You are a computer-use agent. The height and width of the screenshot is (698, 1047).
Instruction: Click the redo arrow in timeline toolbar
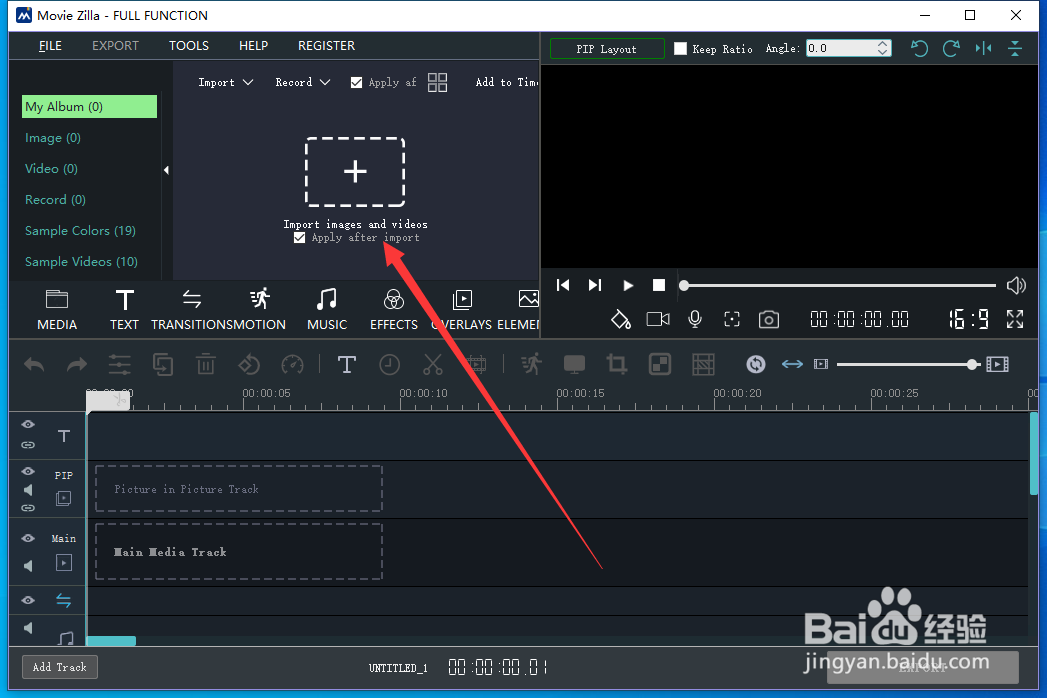[77, 365]
